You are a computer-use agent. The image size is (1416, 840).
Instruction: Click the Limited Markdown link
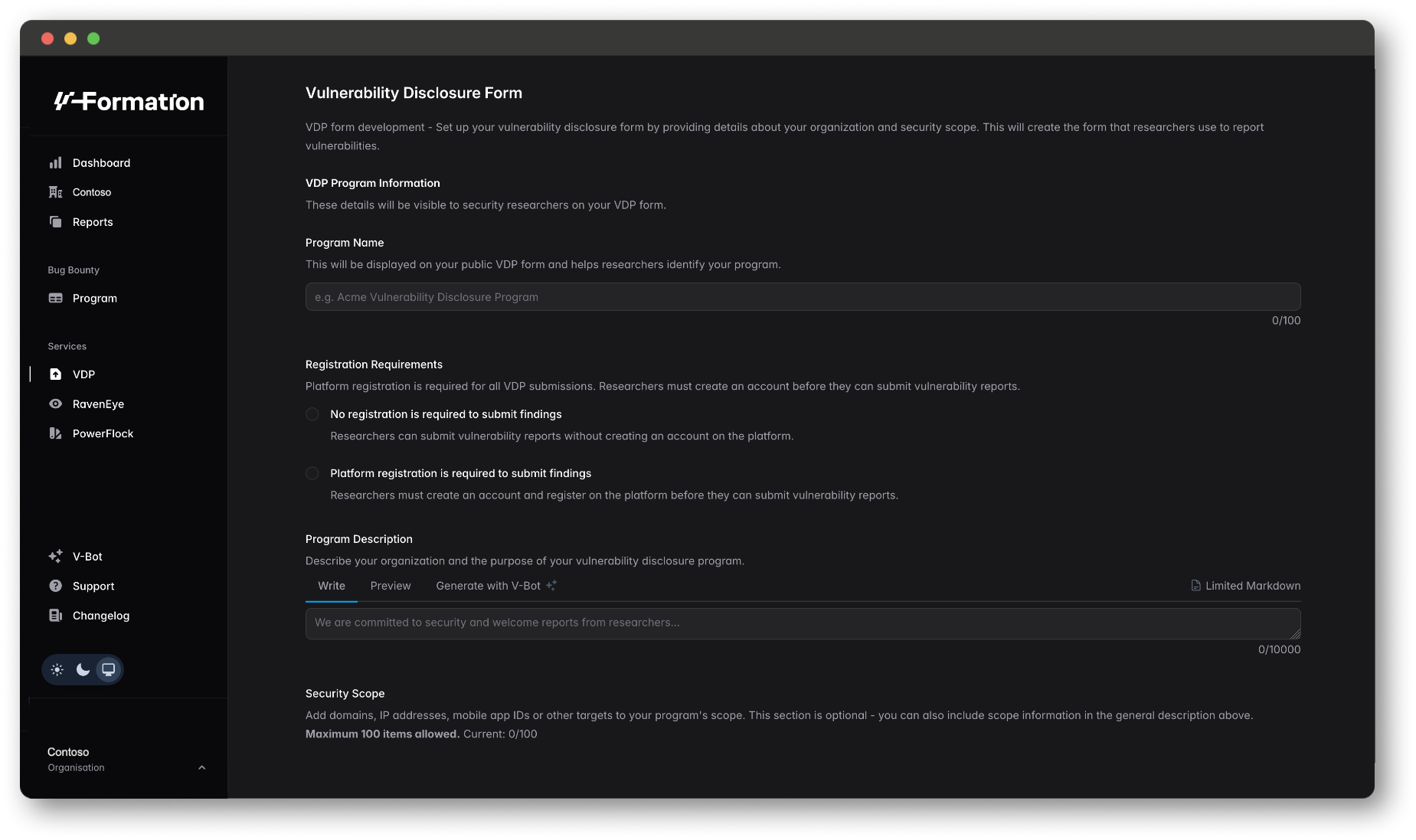click(x=1245, y=586)
